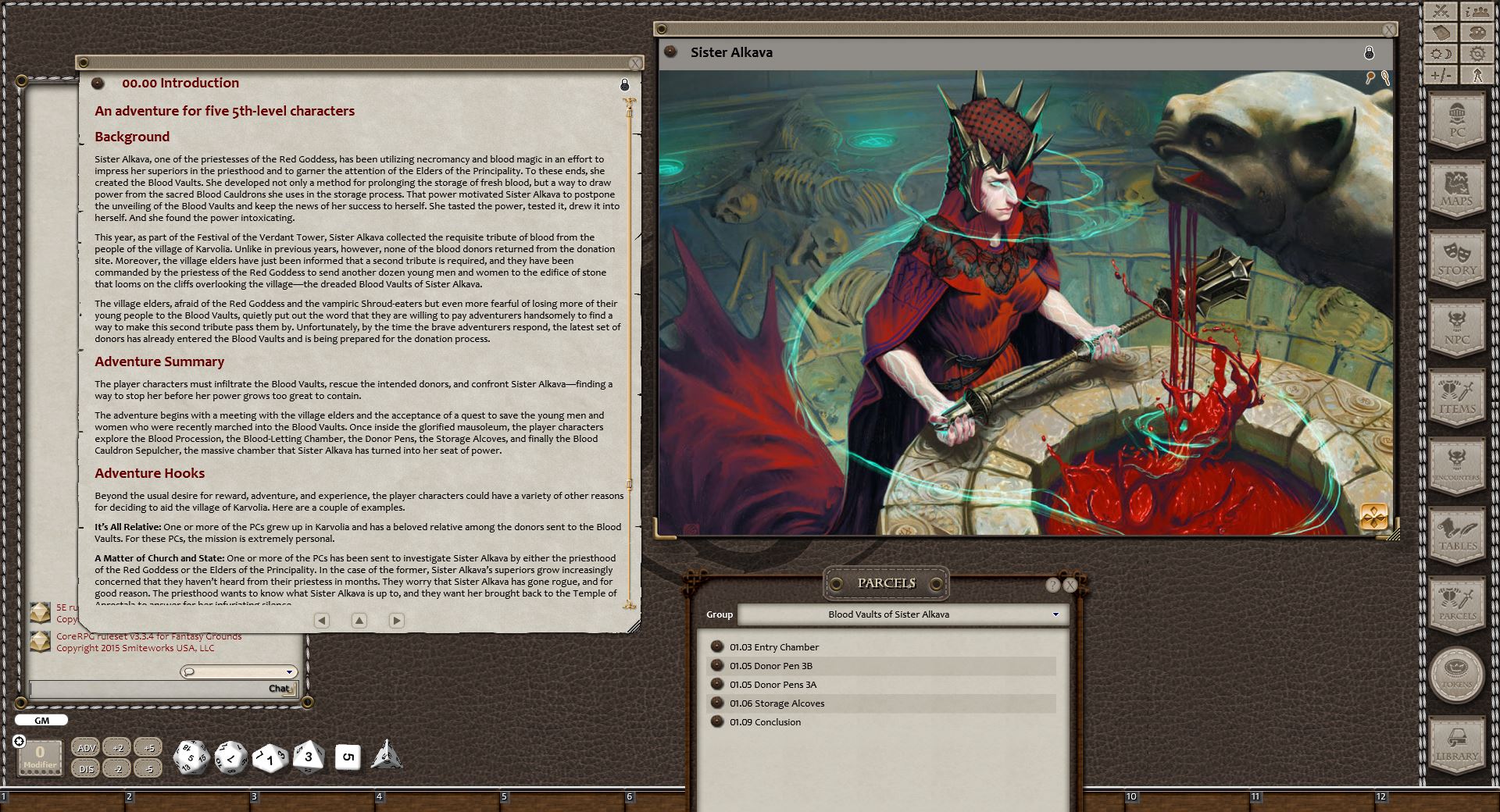Click the d4 die
Viewport: 1500px width, 812px height.
(x=387, y=756)
